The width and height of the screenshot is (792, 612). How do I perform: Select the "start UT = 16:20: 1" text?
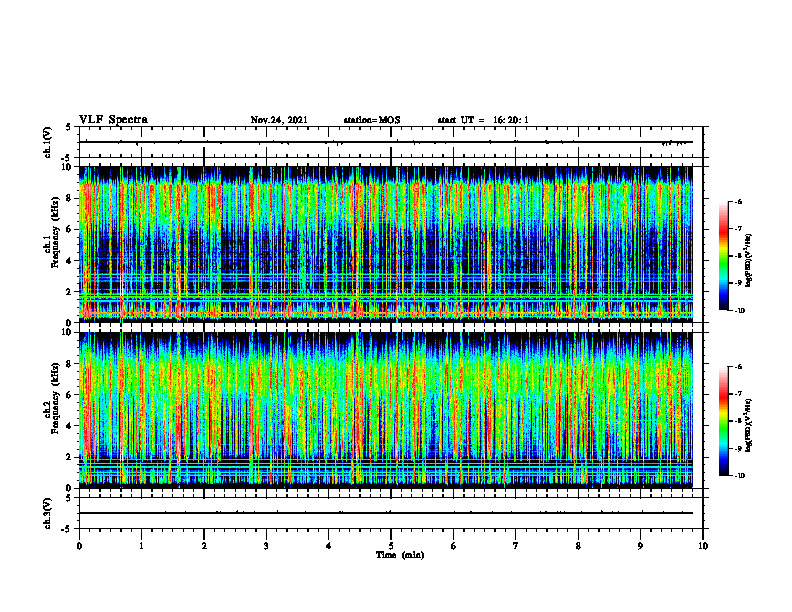coord(483,120)
